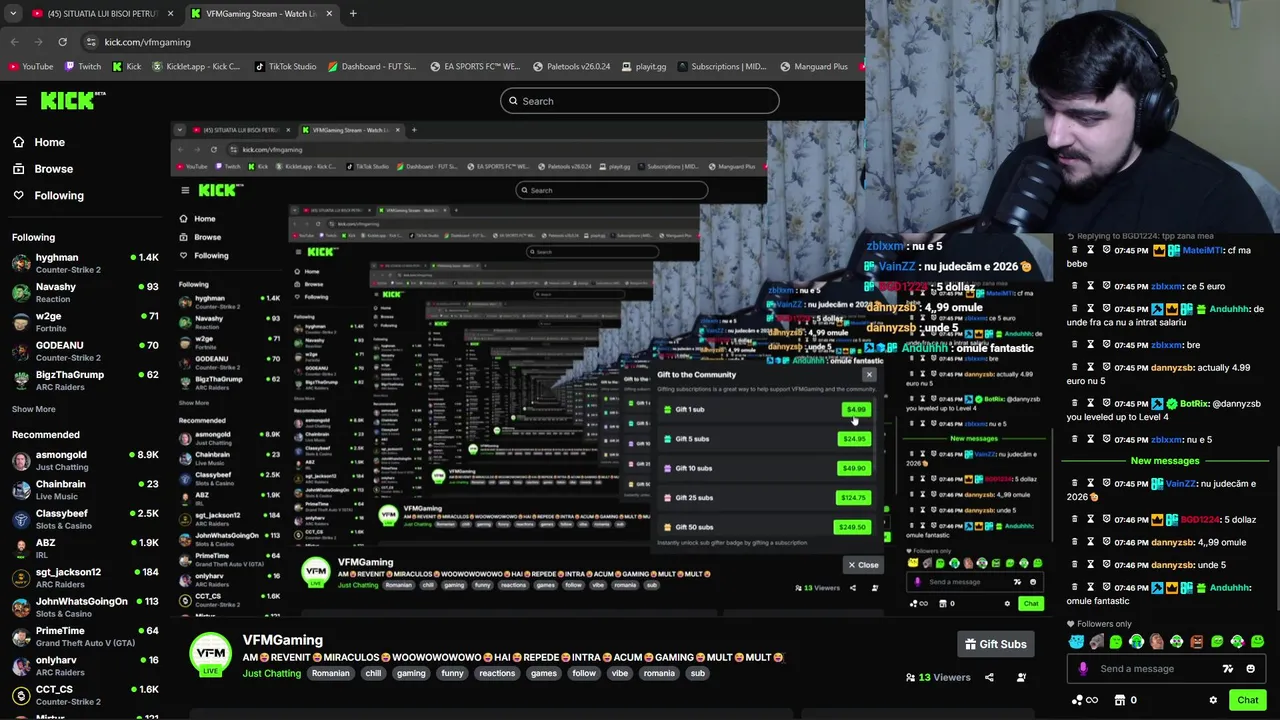Open sgt_jackson12 recommended channel
The height and width of the screenshot is (720, 1280).
[85, 577]
